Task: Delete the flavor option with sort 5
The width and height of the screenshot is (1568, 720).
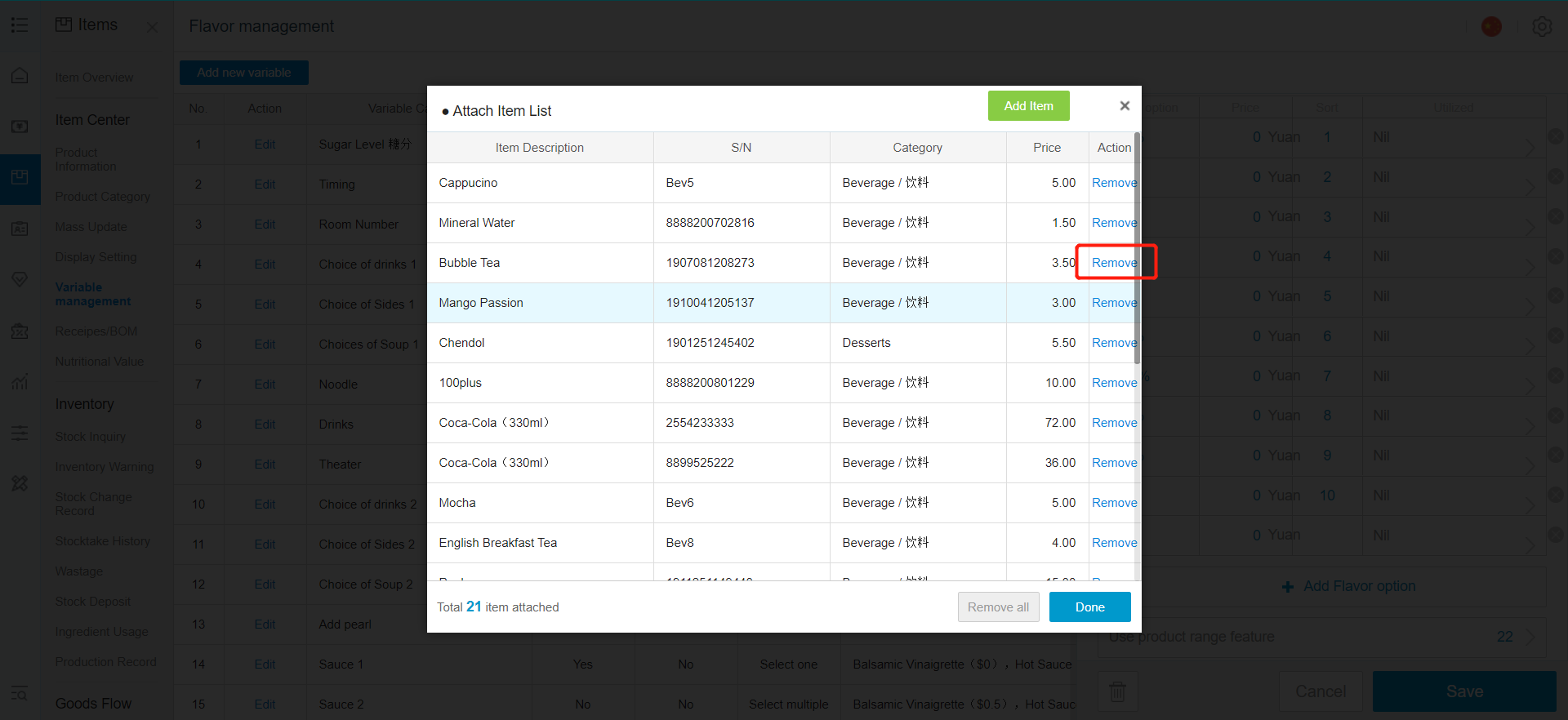Action: [x=1556, y=296]
